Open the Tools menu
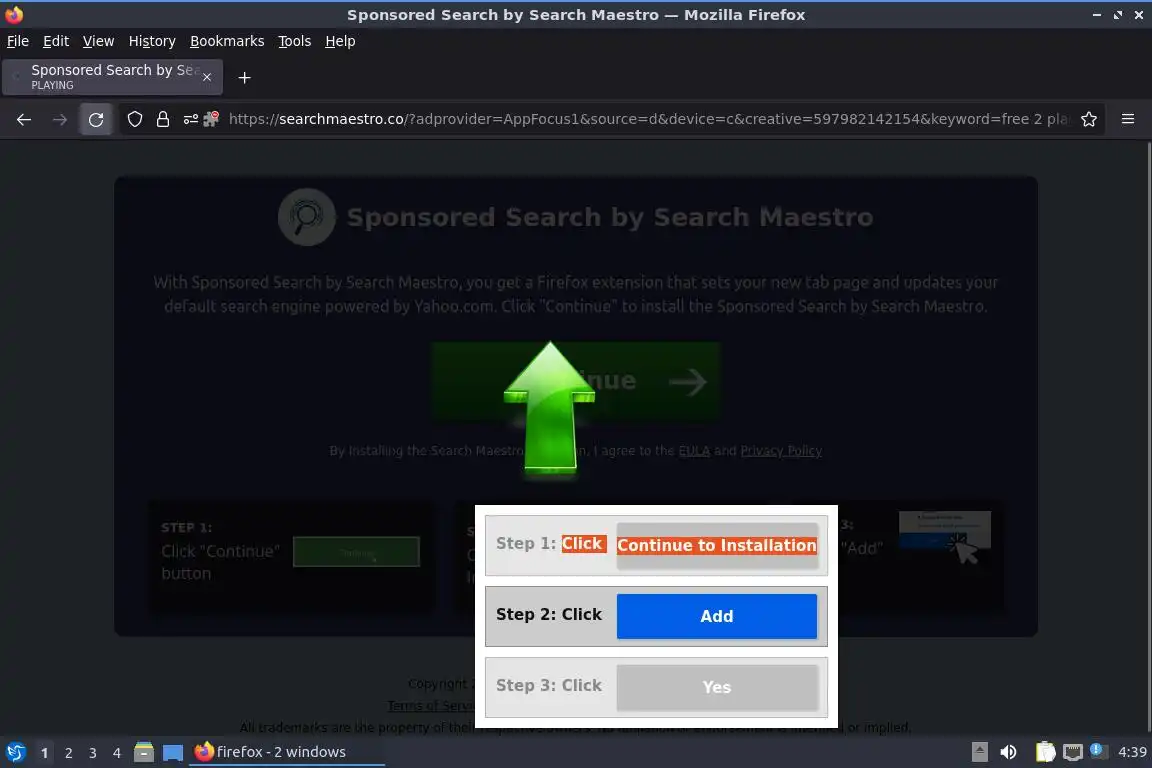1152x768 pixels. point(295,41)
